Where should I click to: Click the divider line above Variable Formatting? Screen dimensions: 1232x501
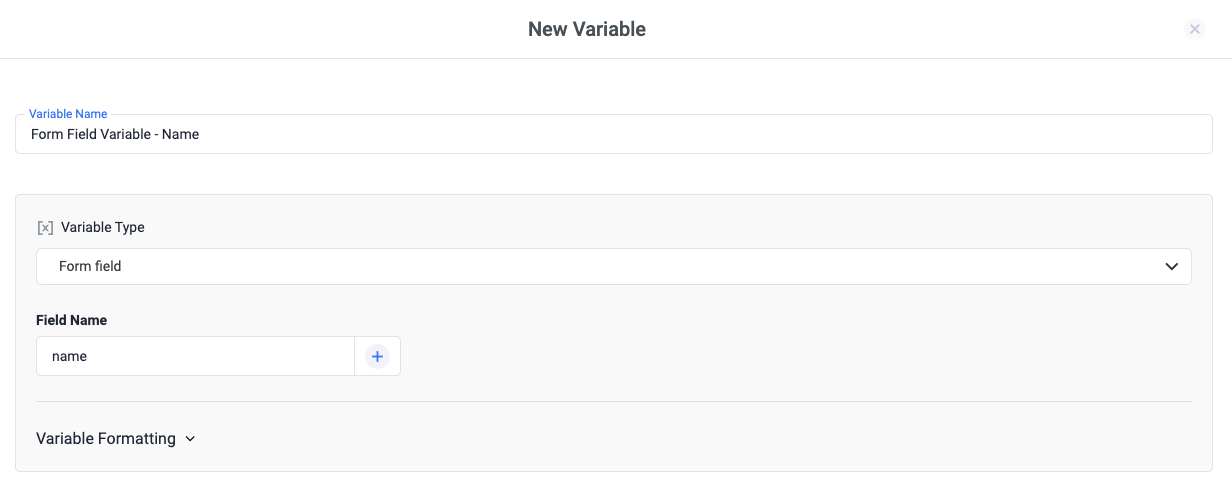[x=614, y=401]
